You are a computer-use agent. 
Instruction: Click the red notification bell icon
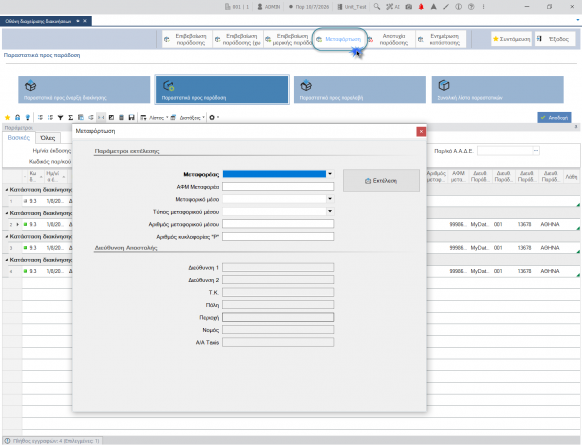(421, 7)
